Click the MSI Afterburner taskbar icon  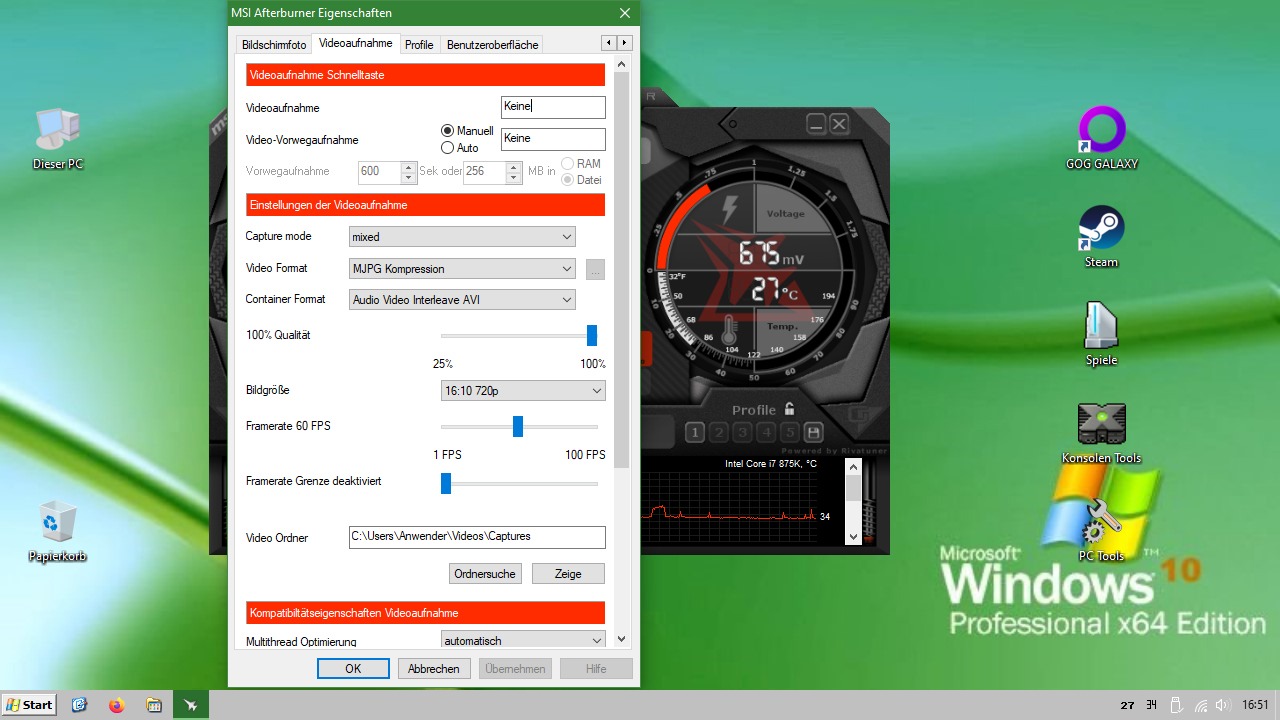click(190, 705)
